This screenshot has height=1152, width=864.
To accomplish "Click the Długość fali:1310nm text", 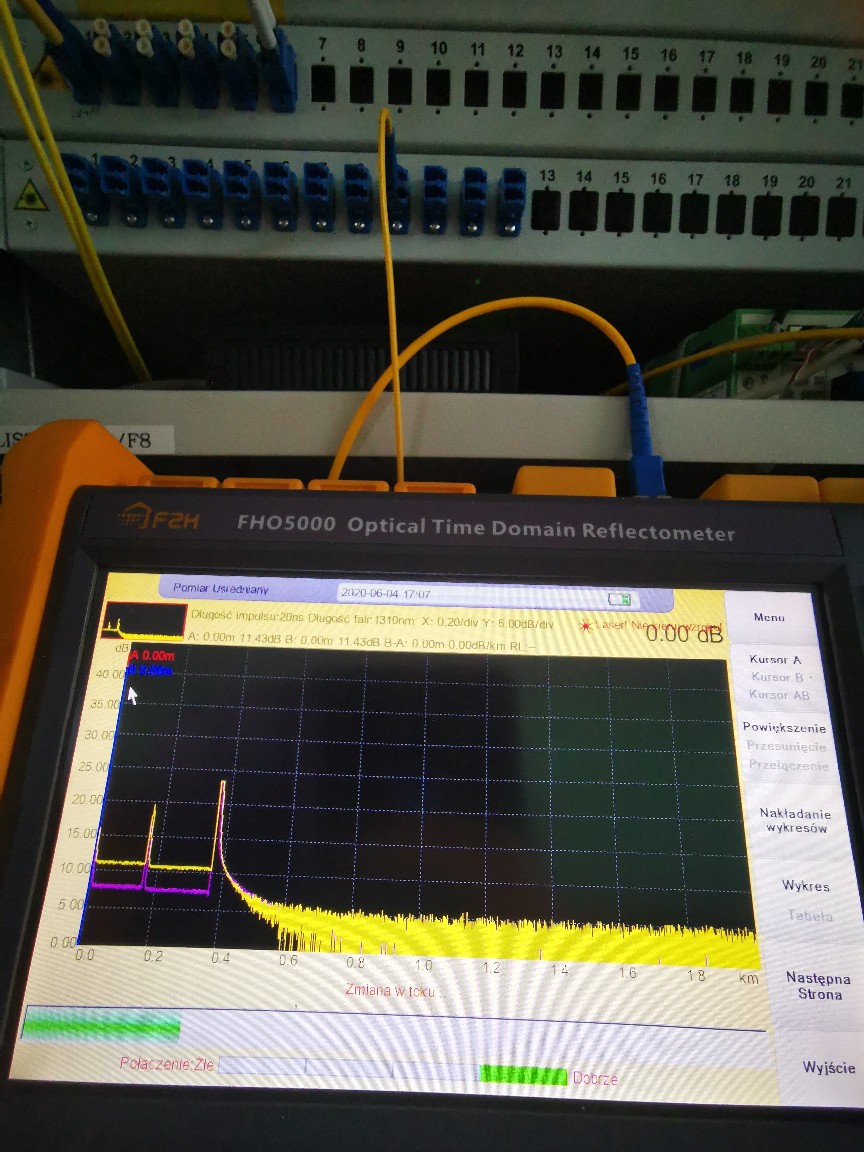I will point(361,619).
